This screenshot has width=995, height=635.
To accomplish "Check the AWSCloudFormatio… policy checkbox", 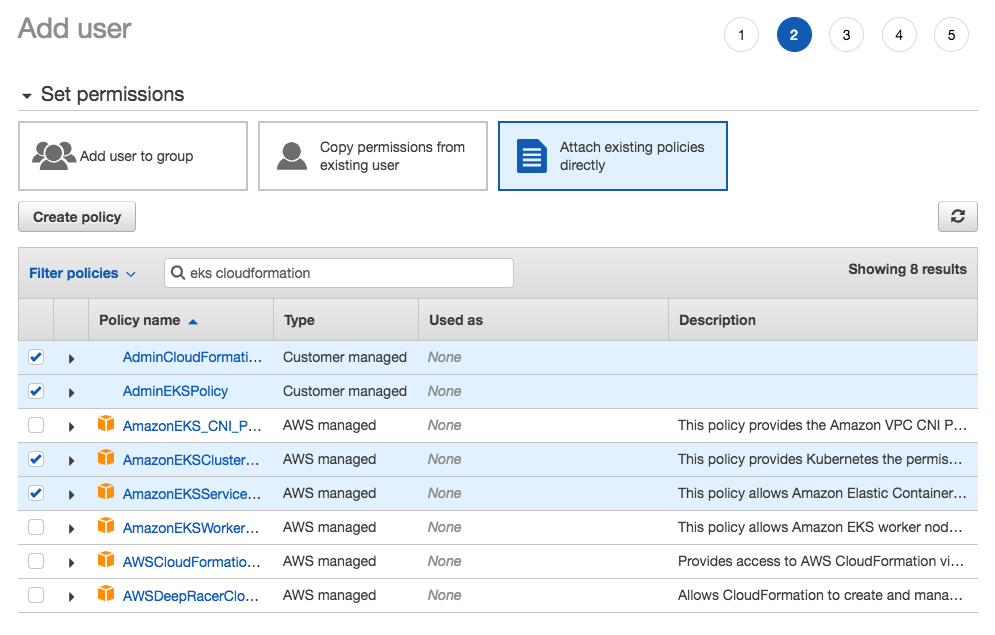I will [36, 561].
